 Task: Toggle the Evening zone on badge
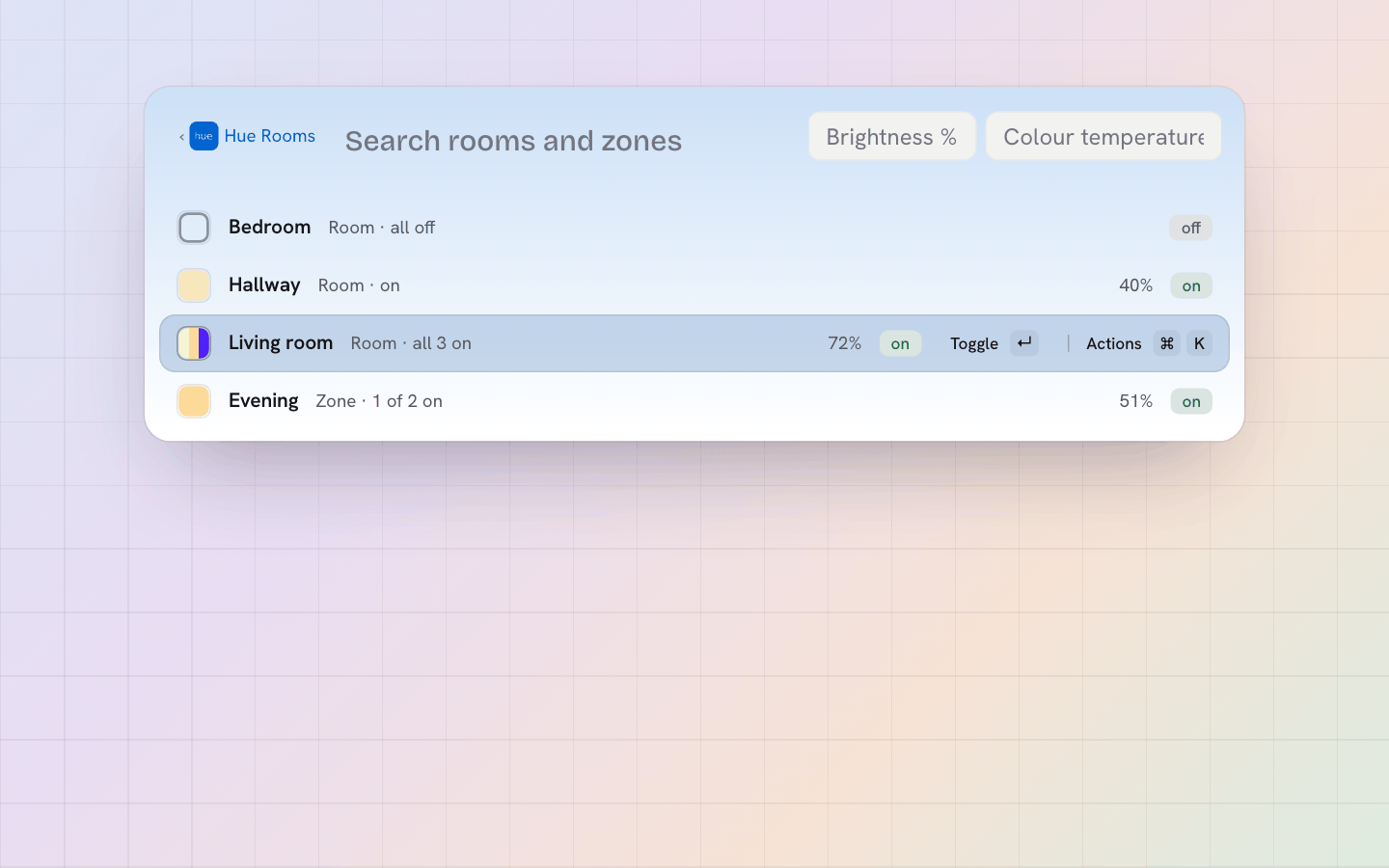(x=1191, y=401)
